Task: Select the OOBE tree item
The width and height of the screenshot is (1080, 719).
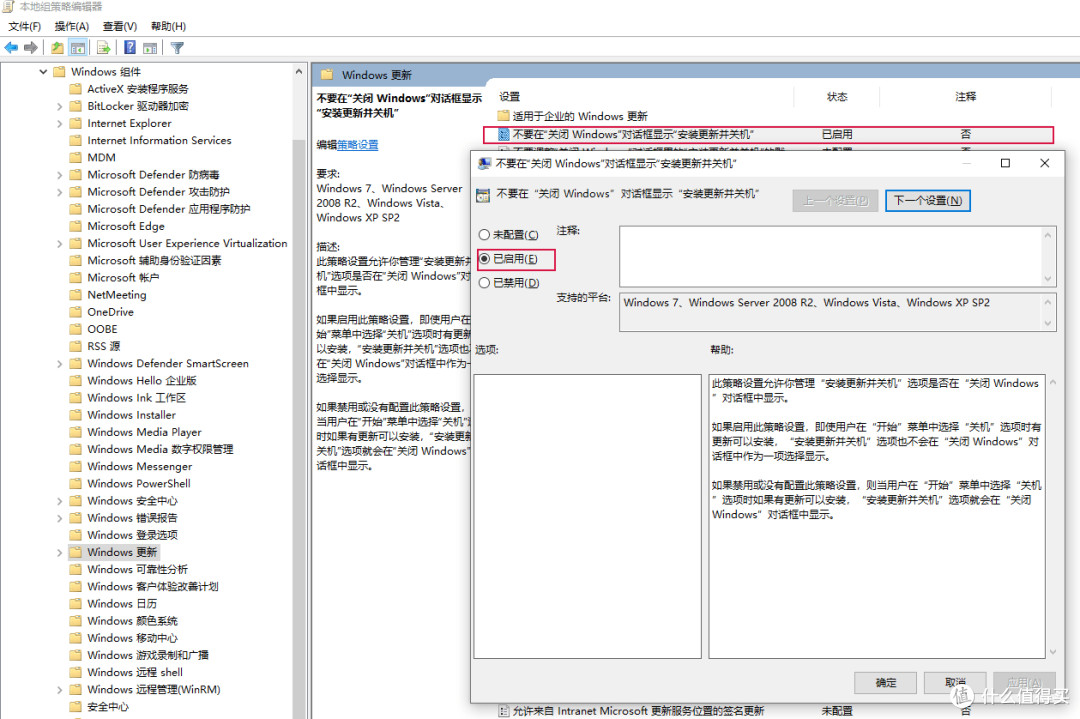Action: (102, 329)
